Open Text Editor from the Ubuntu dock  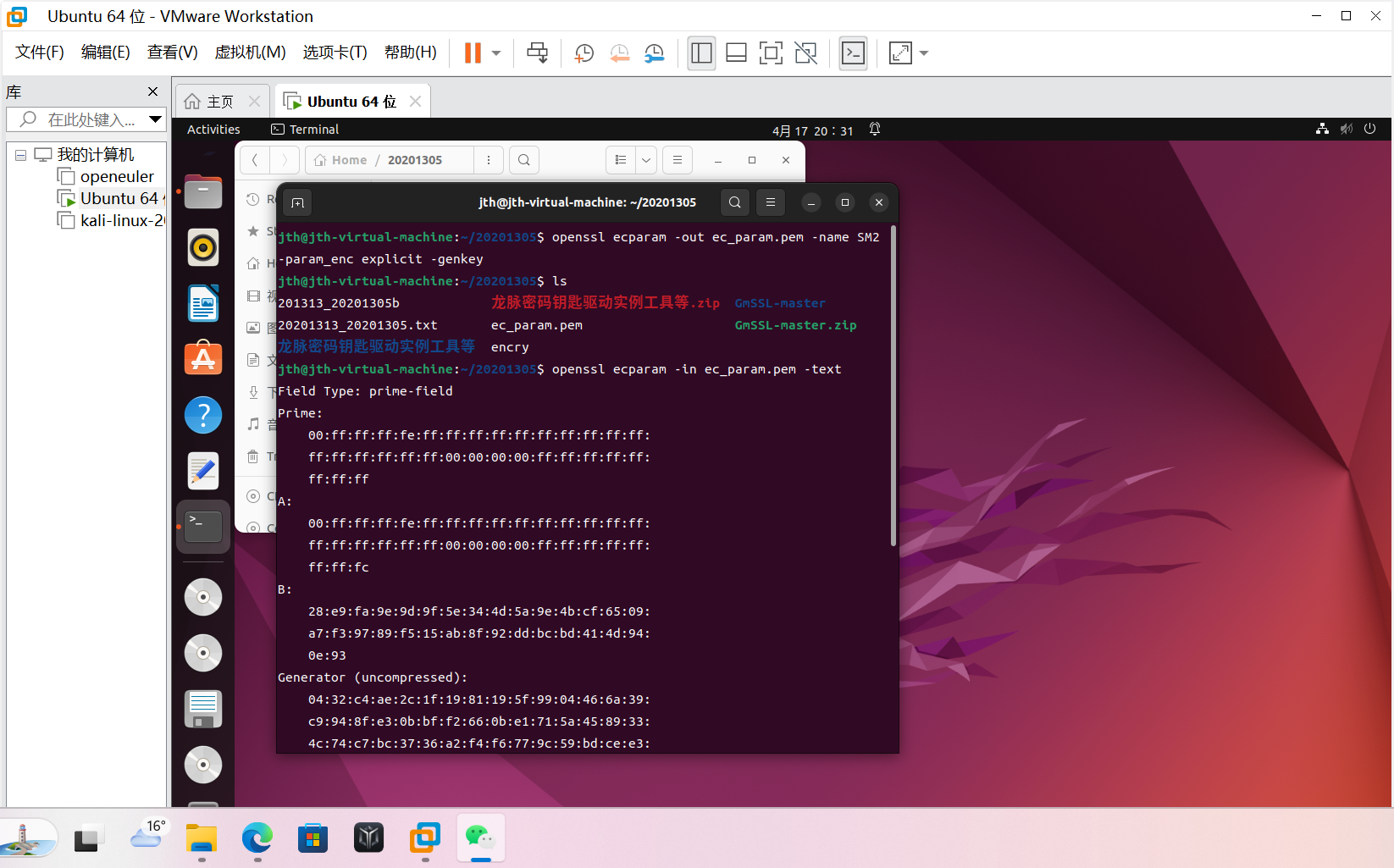203,471
